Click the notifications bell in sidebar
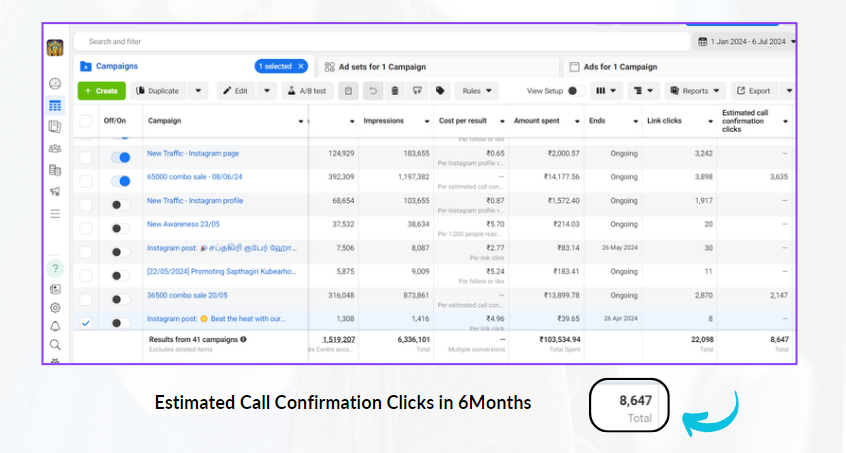The height and width of the screenshot is (453, 846). click(55, 326)
